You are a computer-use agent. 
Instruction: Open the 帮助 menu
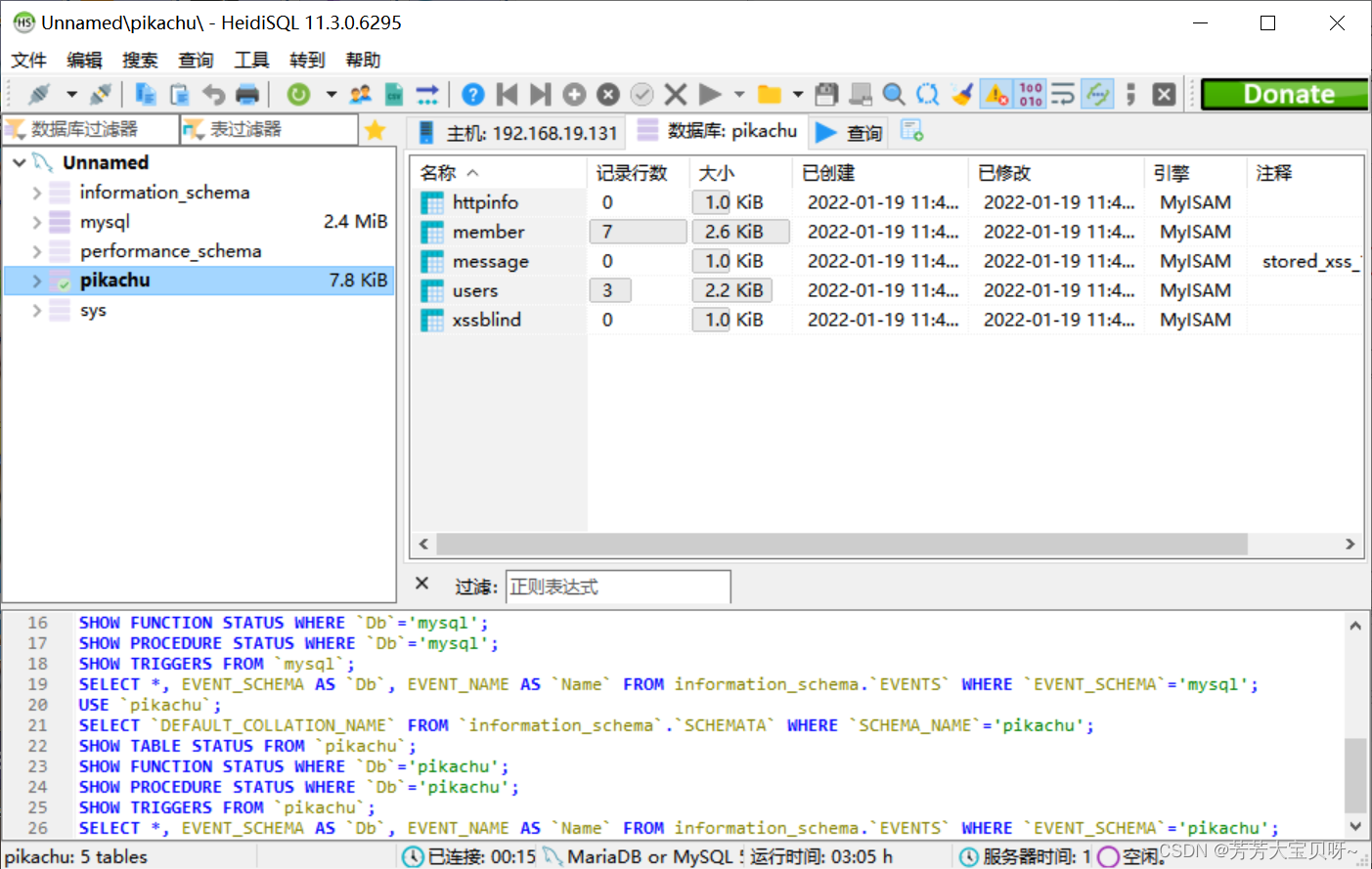tap(363, 60)
